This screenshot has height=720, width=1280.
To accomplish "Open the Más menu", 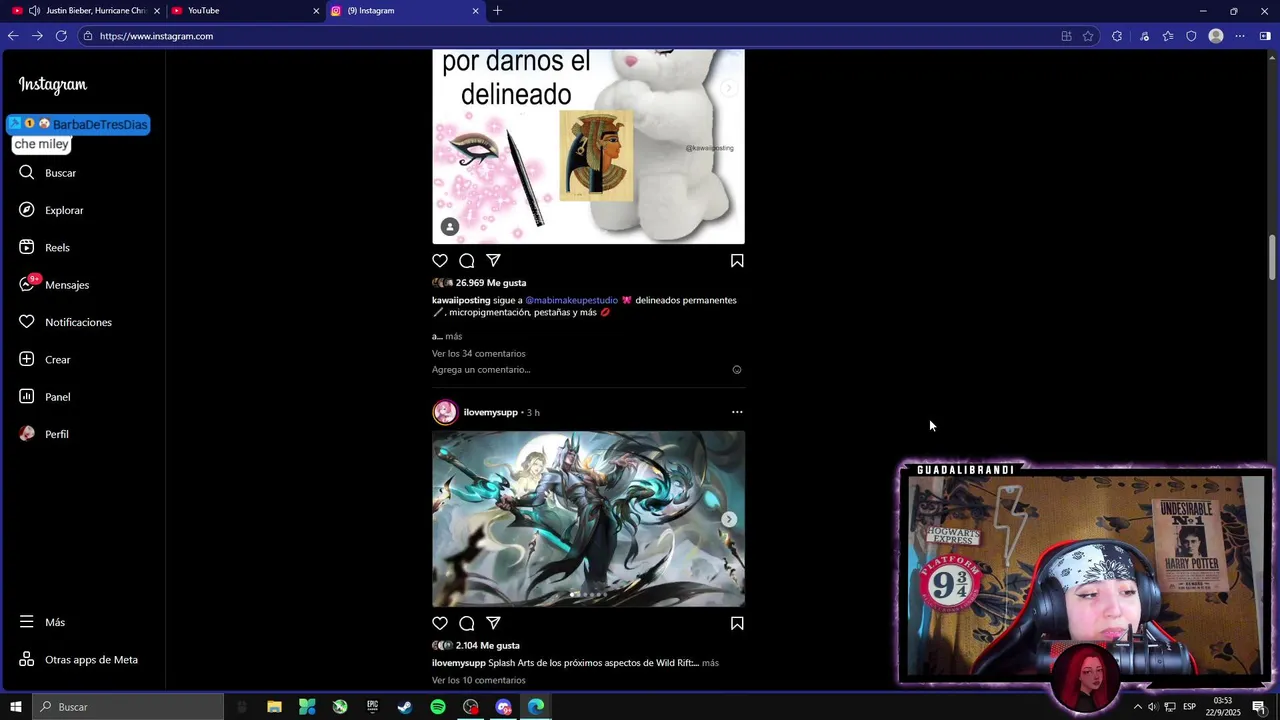I will pos(42,622).
